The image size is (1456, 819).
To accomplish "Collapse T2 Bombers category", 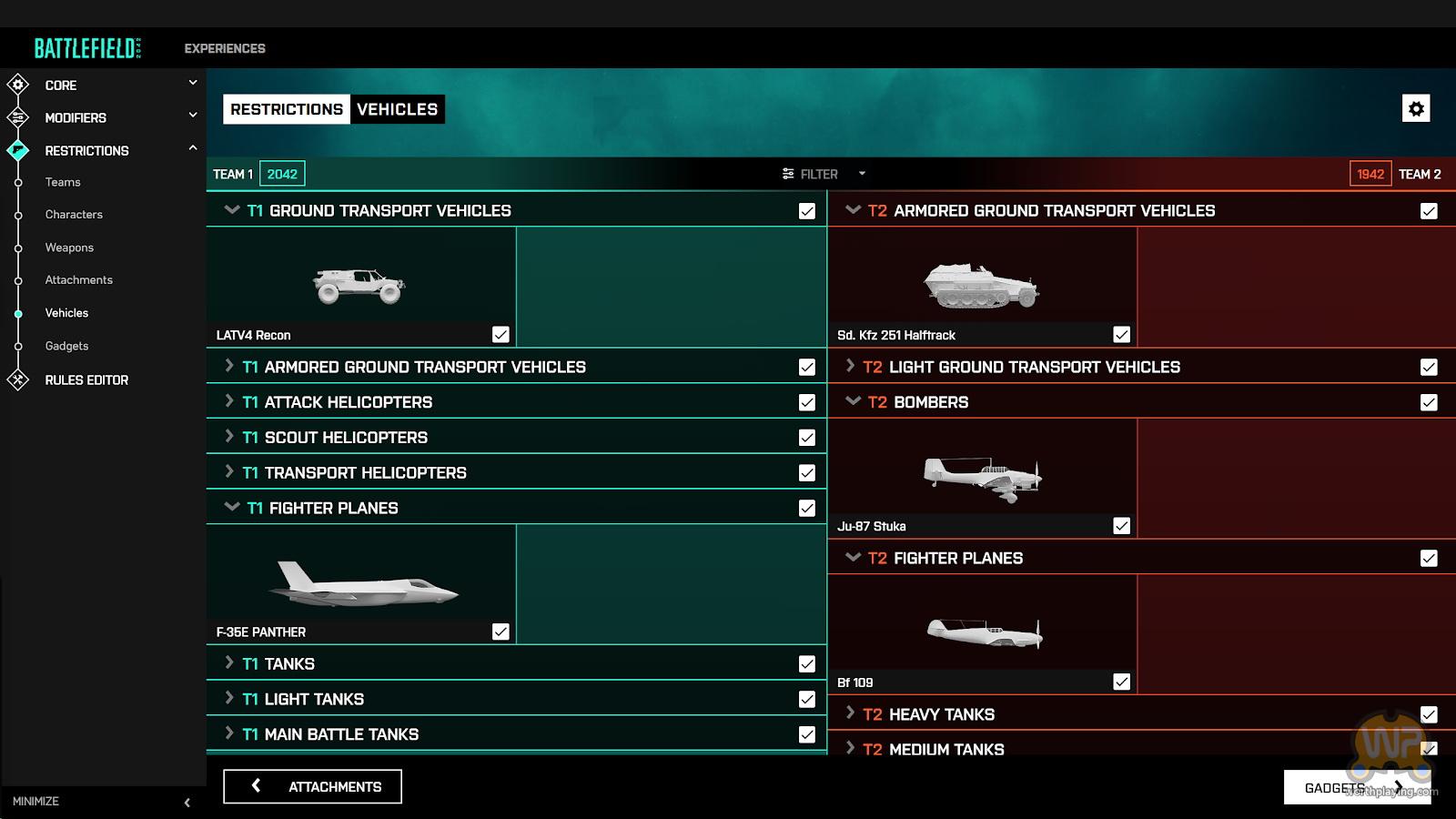I will pos(853,401).
